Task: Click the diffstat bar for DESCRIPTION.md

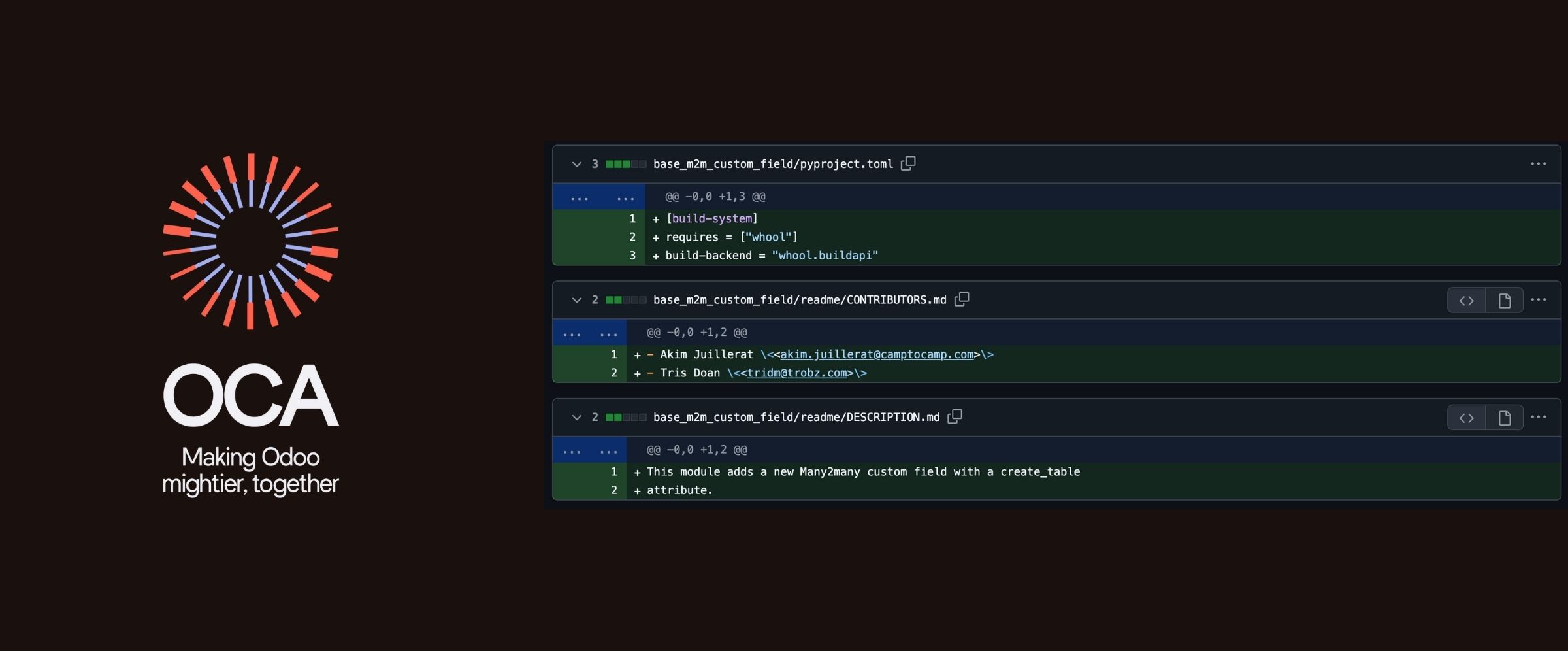Action: tap(626, 417)
